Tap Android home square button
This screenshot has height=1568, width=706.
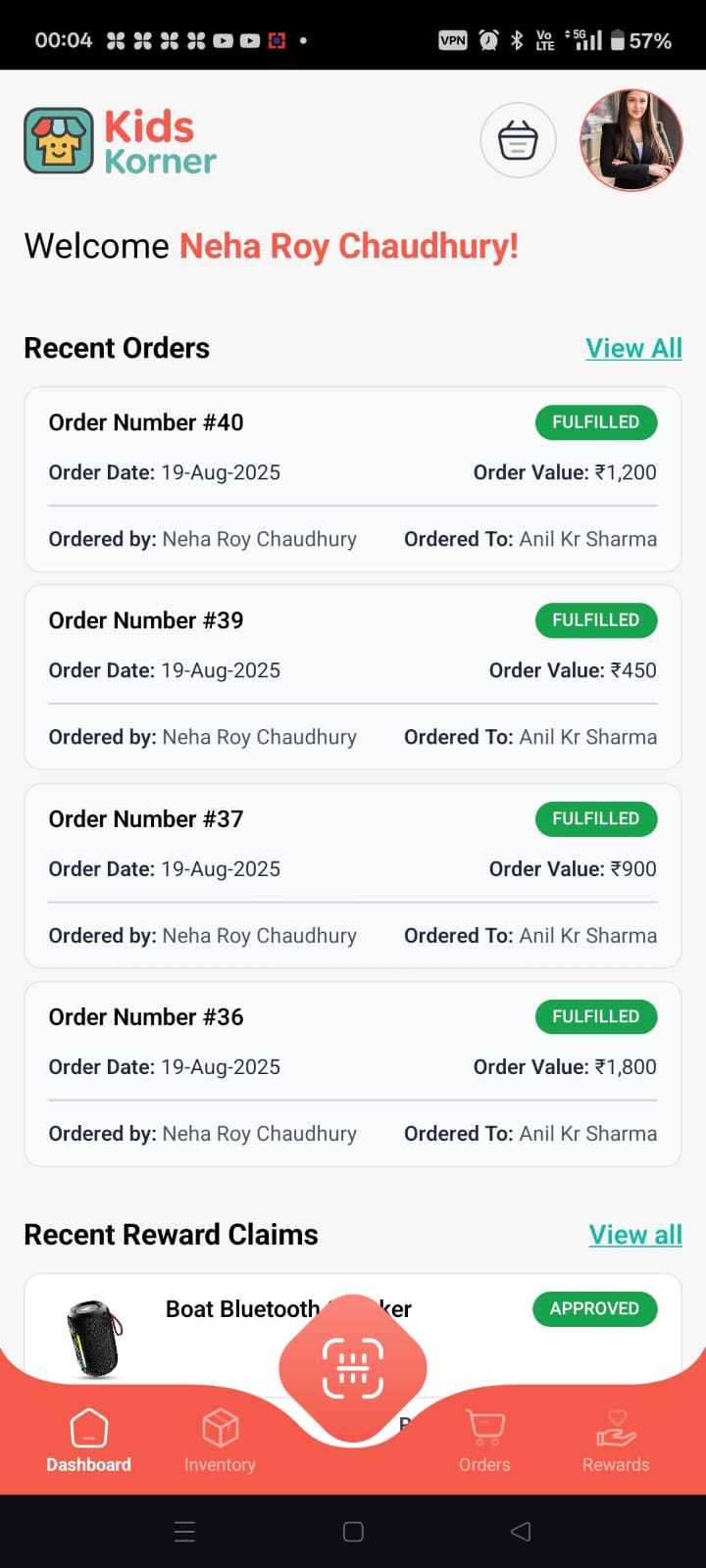click(x=353, y=1531)
